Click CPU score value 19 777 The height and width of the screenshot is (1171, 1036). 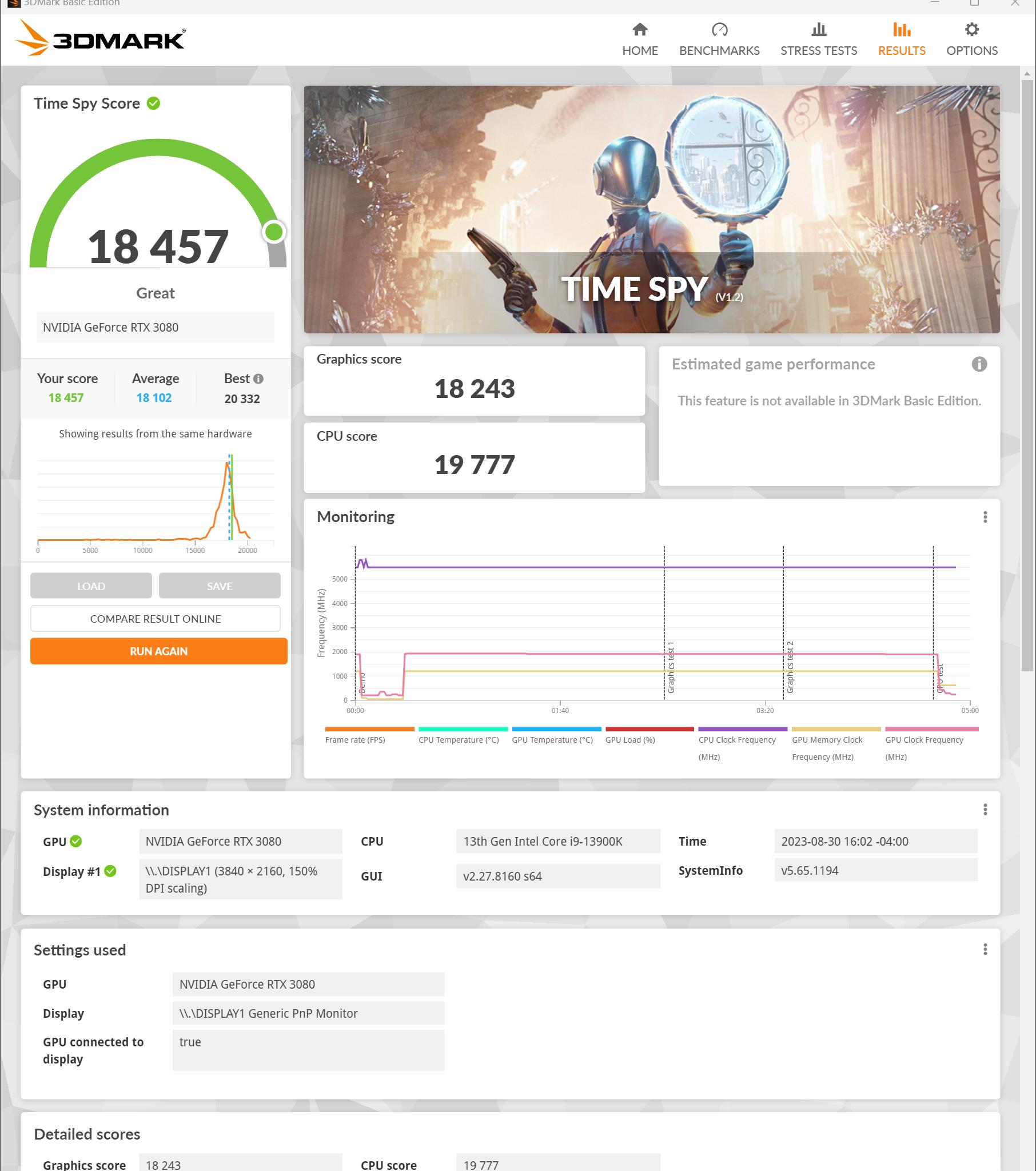tap(475, 465)
